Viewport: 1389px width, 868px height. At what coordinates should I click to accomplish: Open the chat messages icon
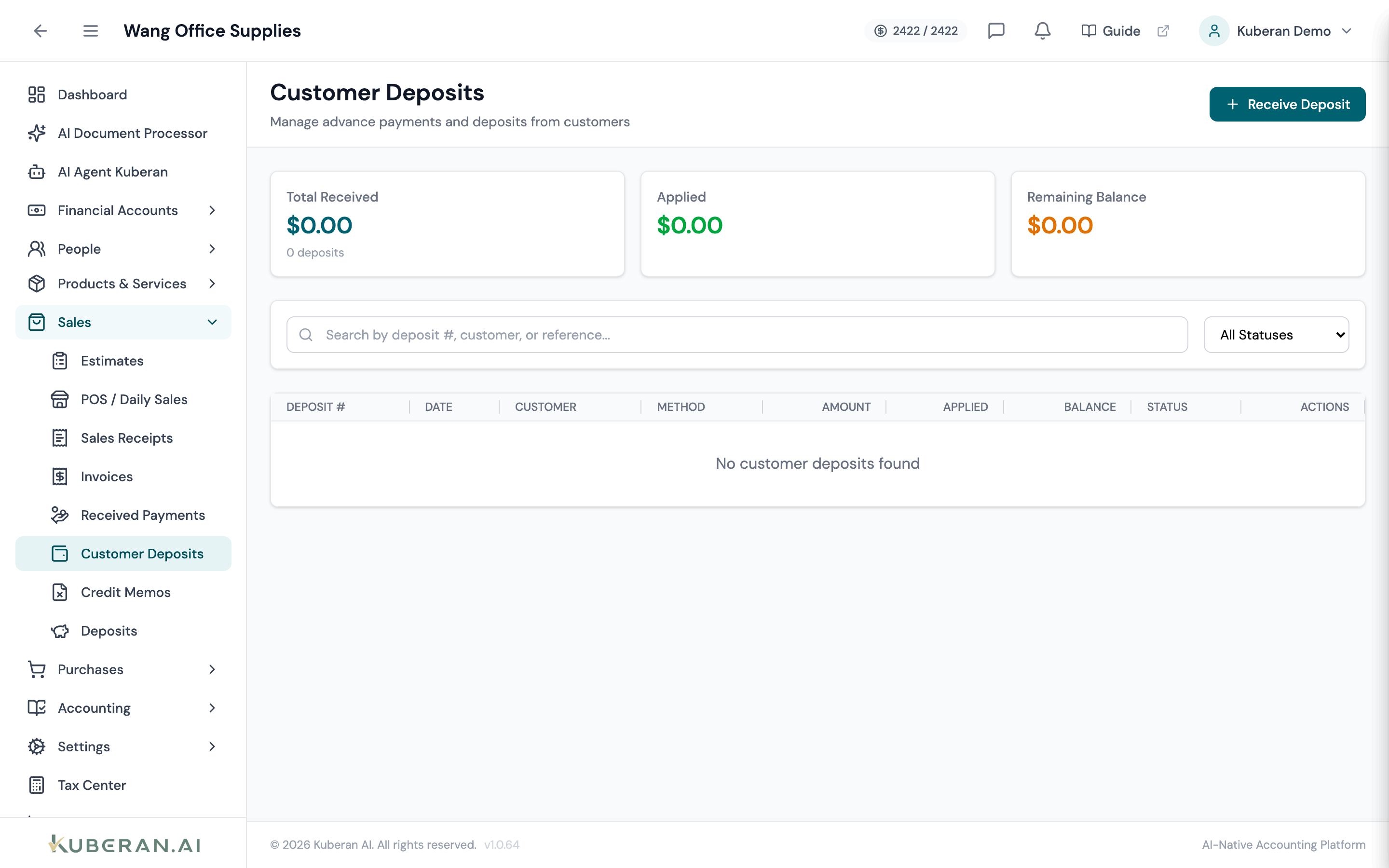click(996, 31)
